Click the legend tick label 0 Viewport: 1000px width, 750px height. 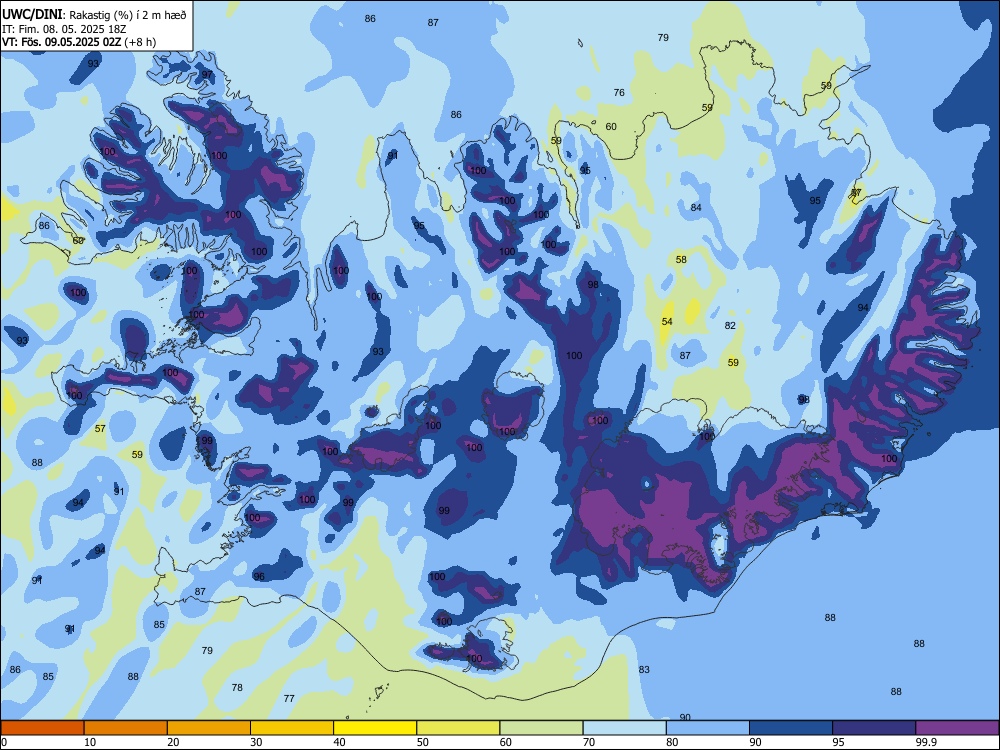click(x=4, y=742)
